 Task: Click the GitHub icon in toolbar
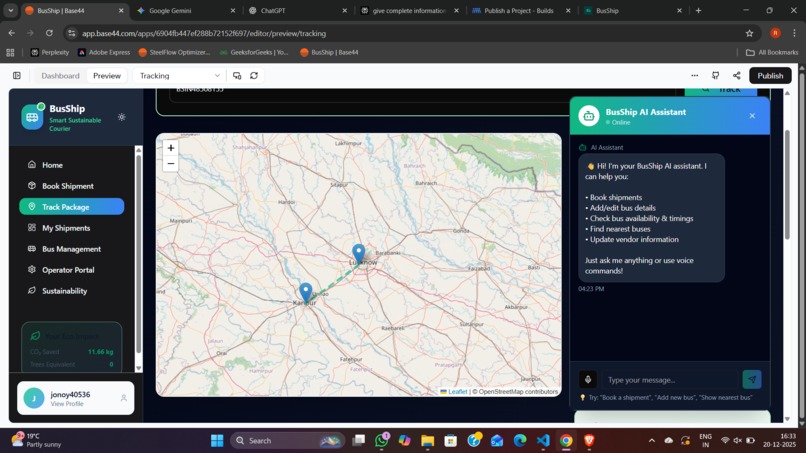(x=716, y=76)
